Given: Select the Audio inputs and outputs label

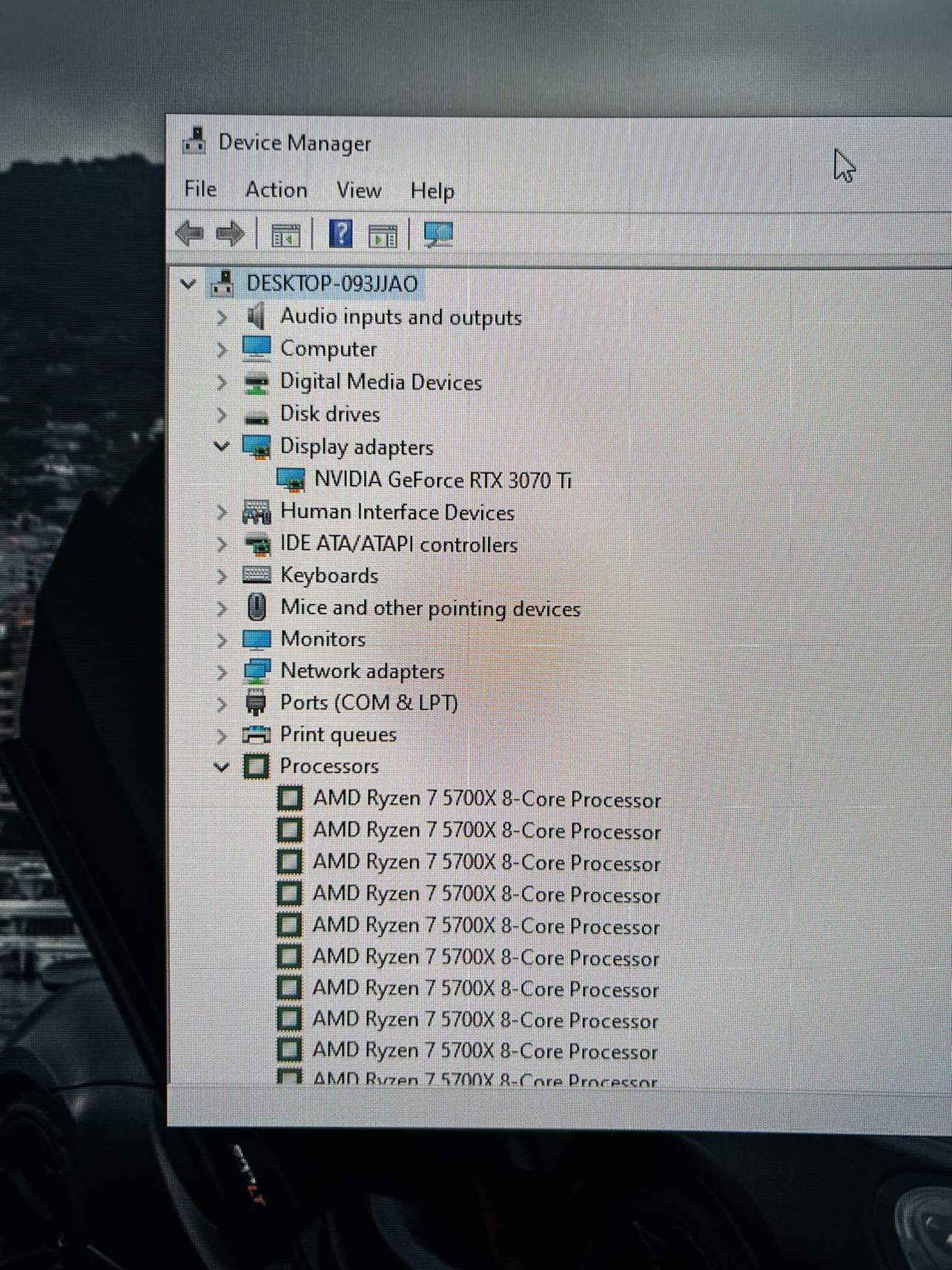Looking at the screenshot, I should click(x=401, y=317).
